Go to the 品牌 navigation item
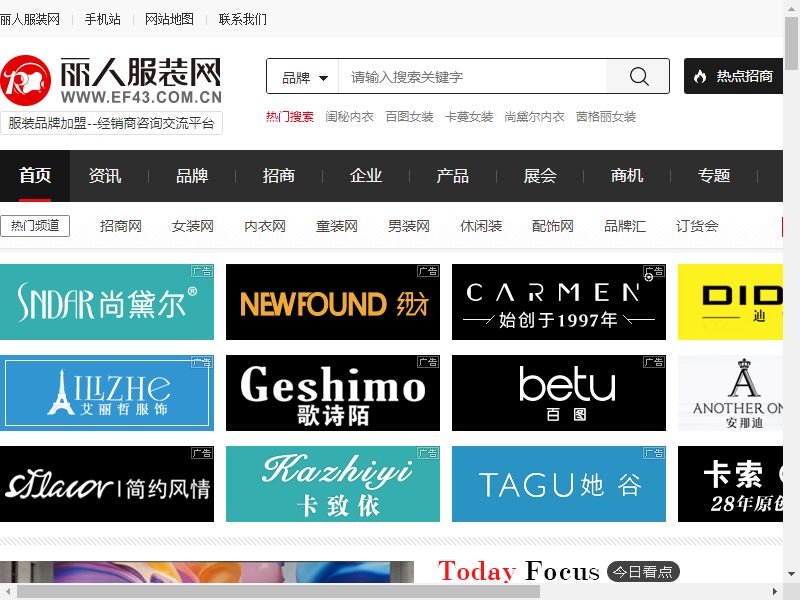 pos(192,176)
